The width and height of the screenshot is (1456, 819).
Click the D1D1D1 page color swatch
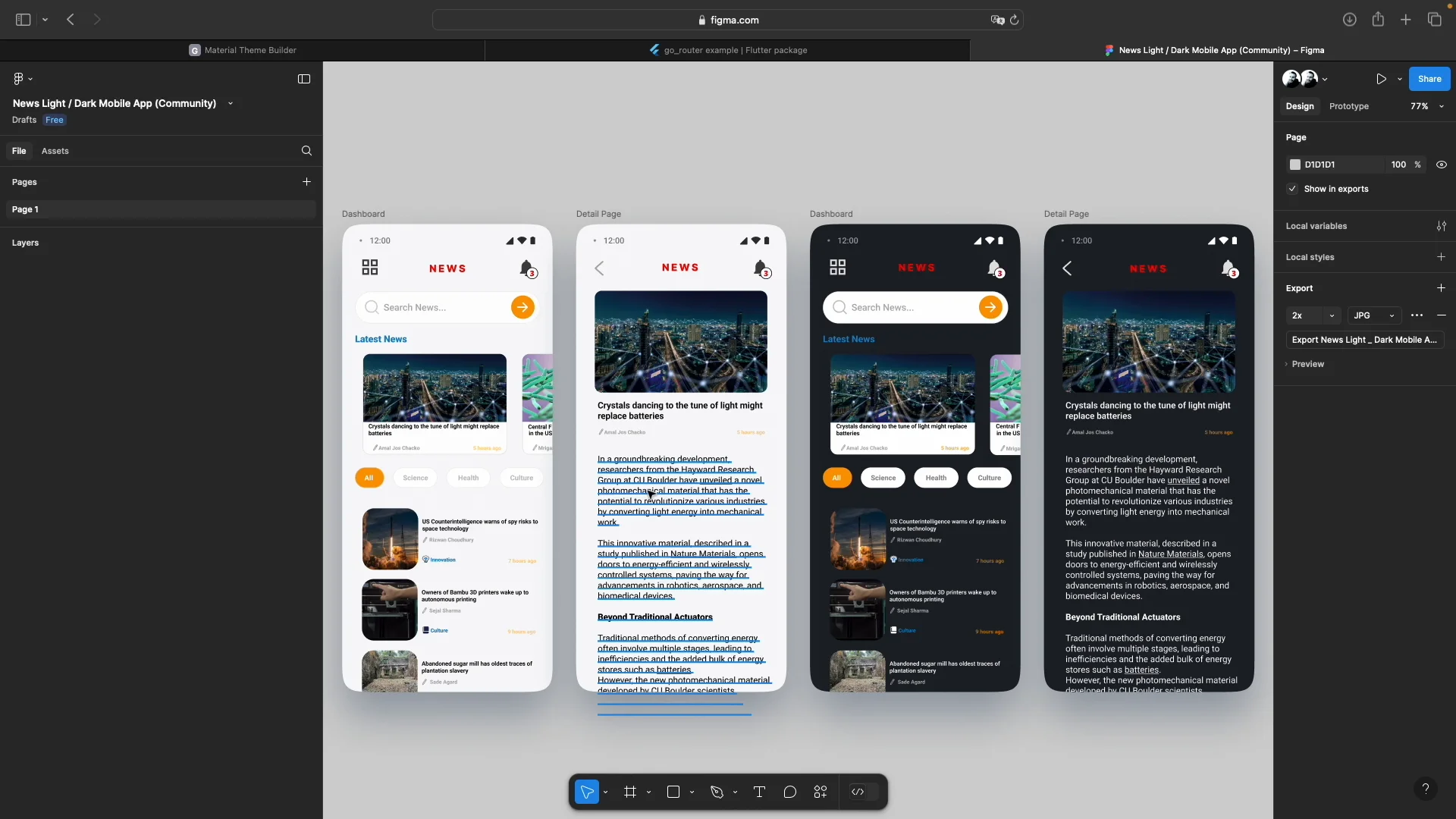coord(1295,165)
